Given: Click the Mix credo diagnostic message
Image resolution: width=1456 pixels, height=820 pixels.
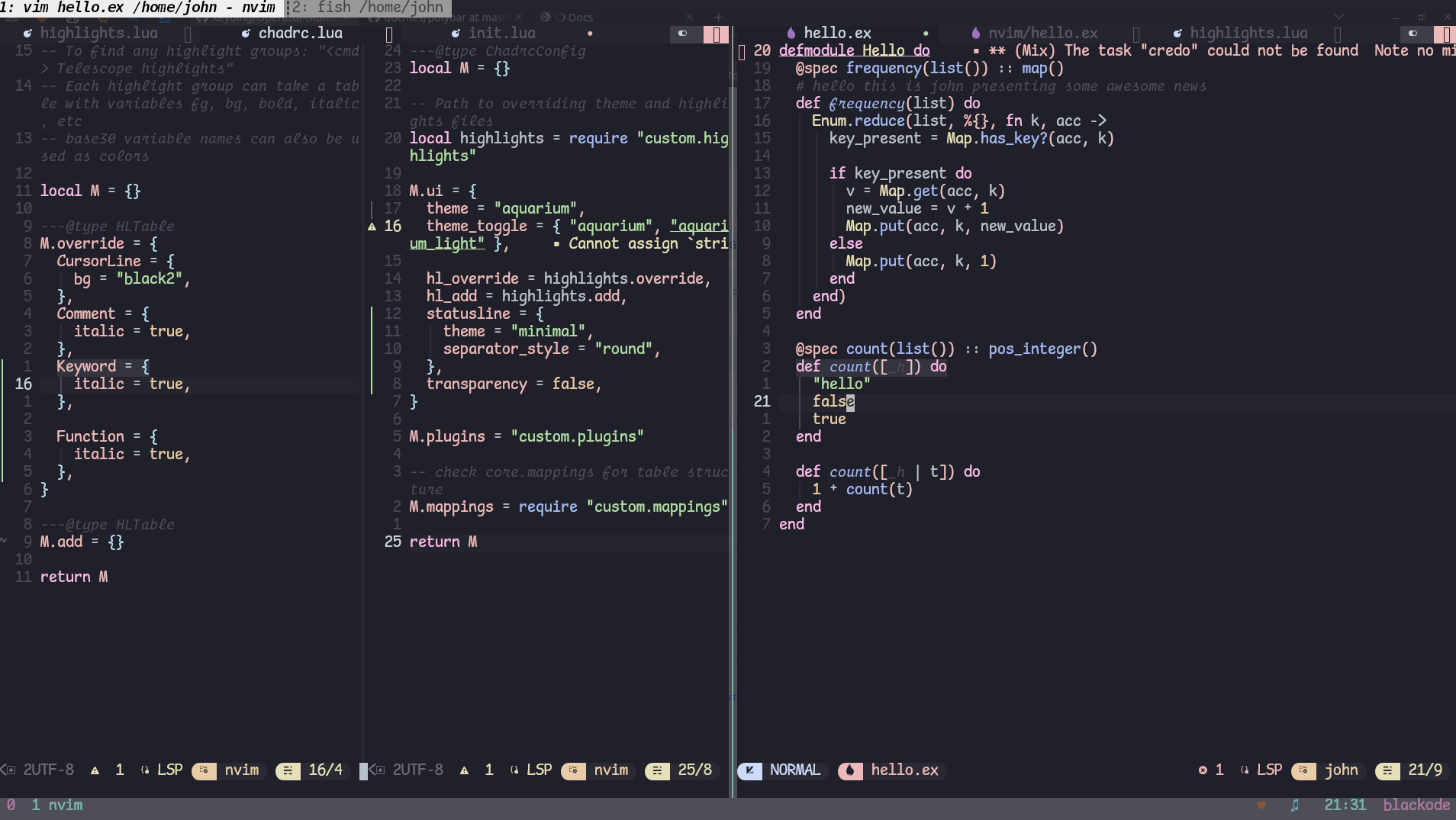Looking at the screenshot, I should pyautogui.click(x=1215, y=50).
